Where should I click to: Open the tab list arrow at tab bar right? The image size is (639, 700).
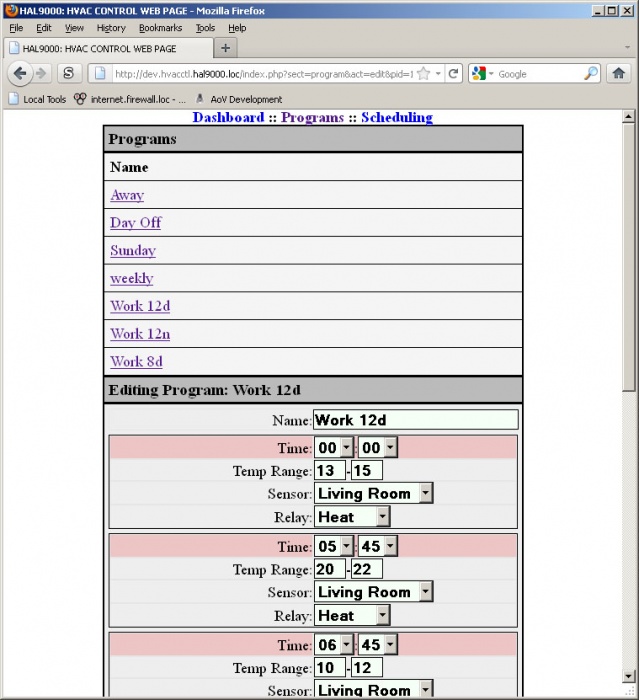pos(627,47)
